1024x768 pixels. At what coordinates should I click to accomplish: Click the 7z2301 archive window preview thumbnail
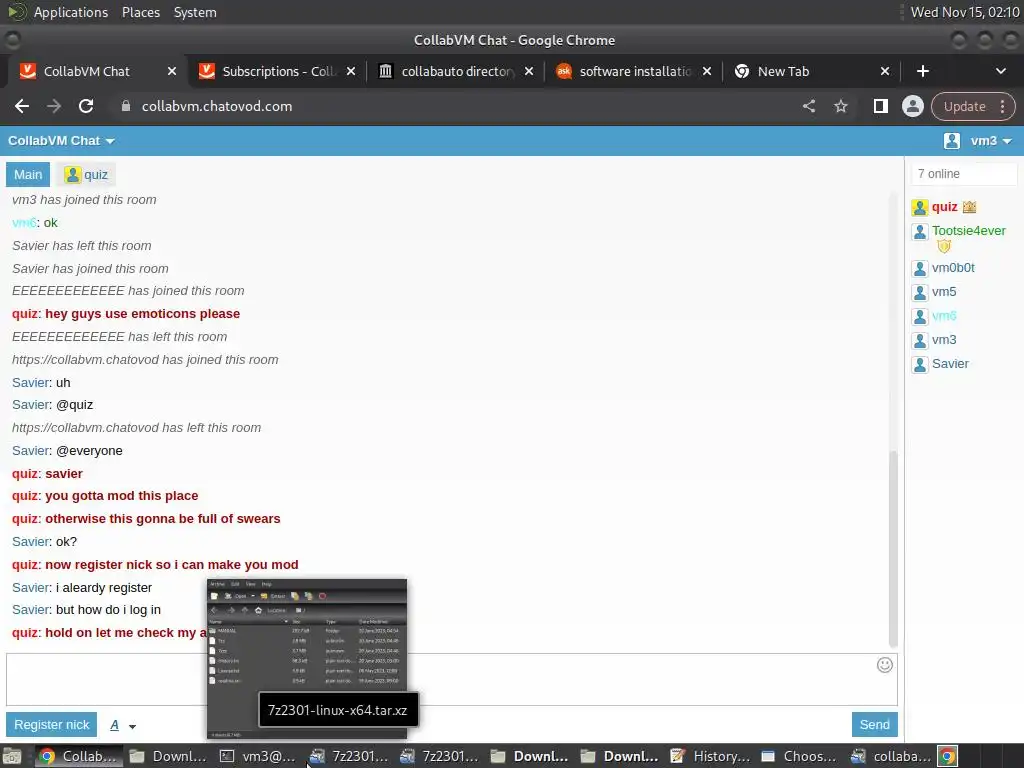click(307, 659)
